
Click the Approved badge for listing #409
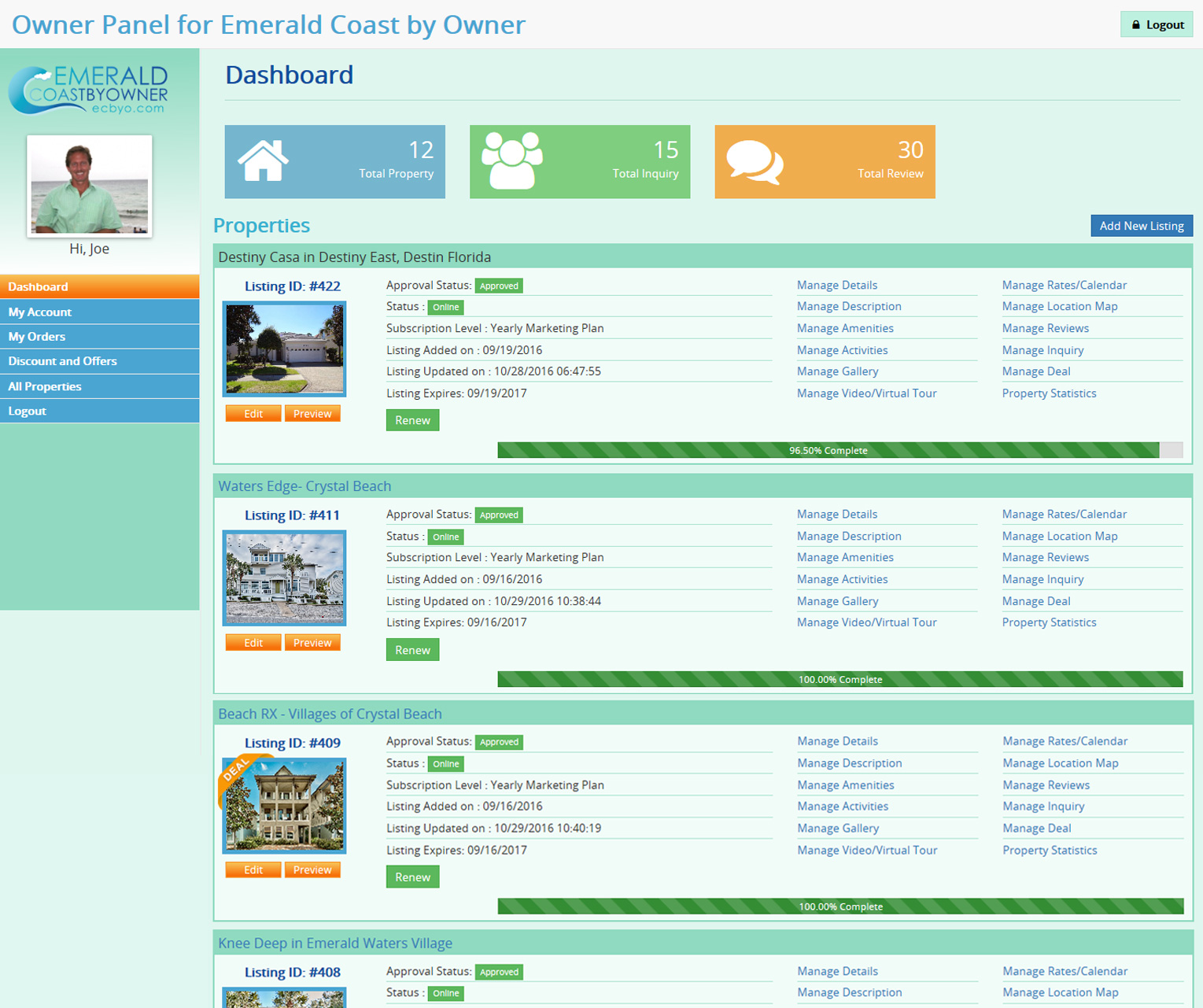click(499, 742)
